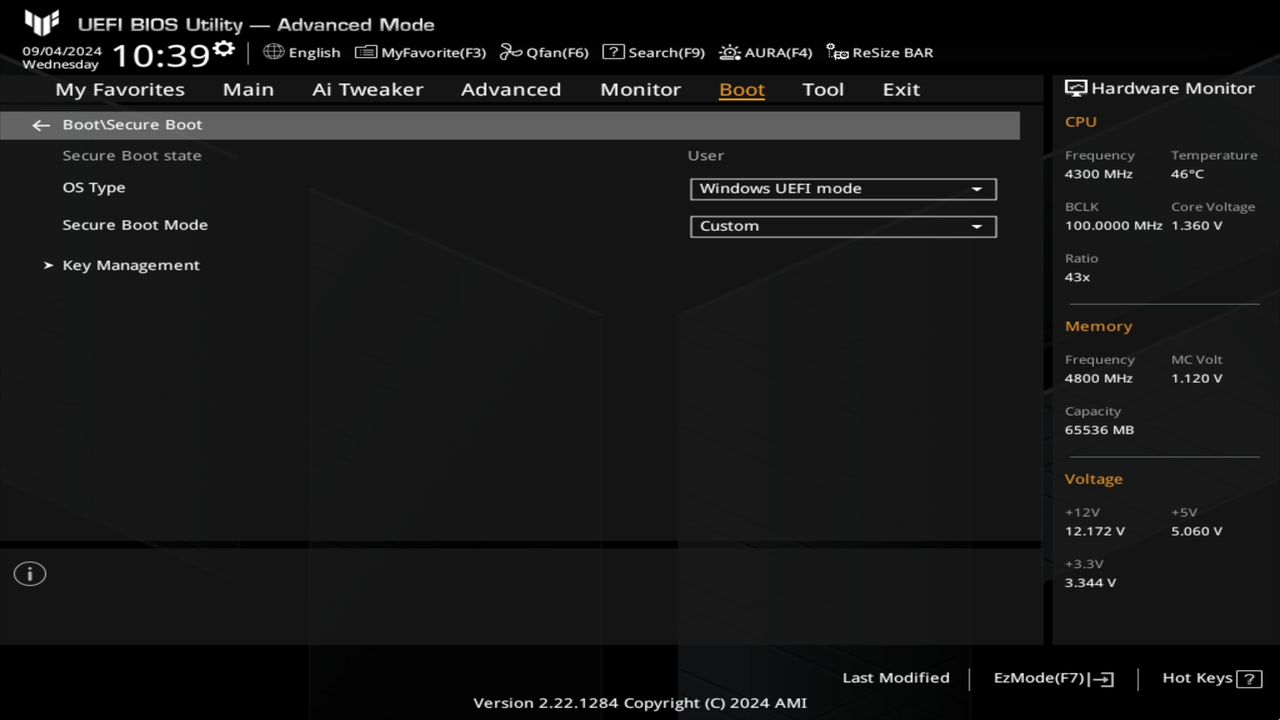Screen dimensions: 1280x720
Task: Expand the Key Management submenu arrow
Action: pyautogui.click(x=48, y=265)
